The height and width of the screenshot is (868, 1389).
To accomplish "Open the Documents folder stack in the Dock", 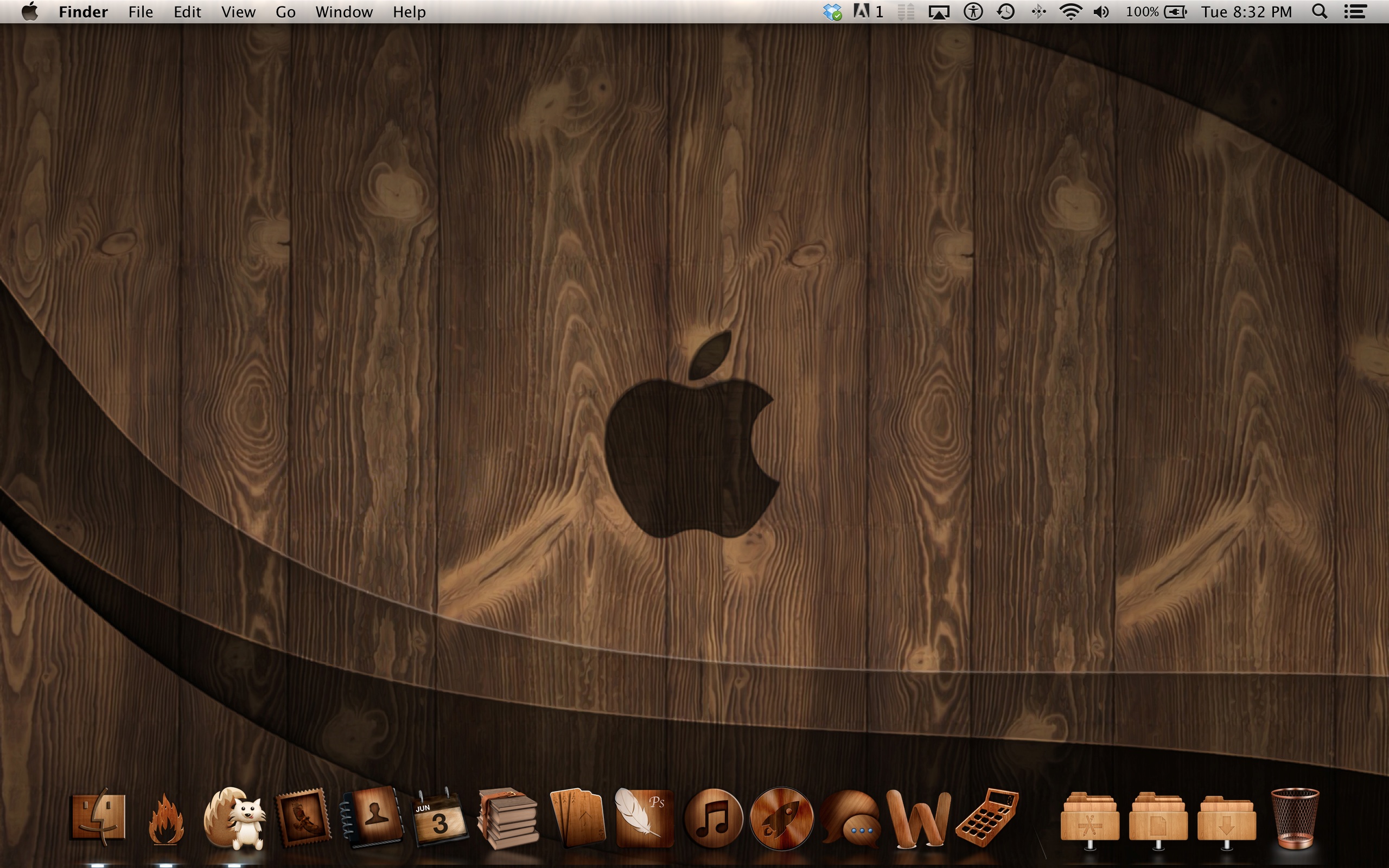I will pos(1158,820).
